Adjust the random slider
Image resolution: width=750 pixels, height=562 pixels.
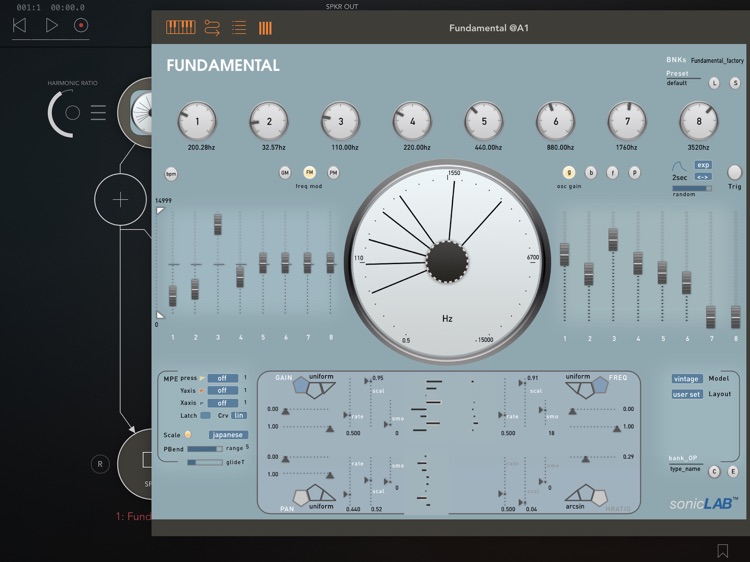click(692, 188)
